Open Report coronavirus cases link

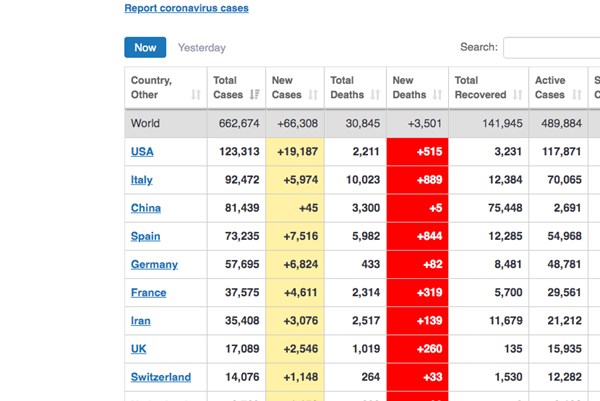coord(186,8)
